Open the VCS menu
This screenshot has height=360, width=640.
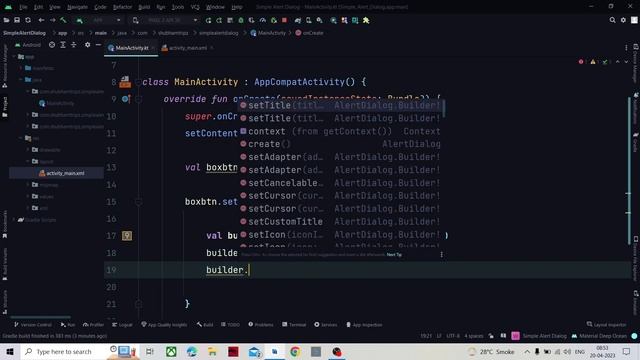click(195, 7)
